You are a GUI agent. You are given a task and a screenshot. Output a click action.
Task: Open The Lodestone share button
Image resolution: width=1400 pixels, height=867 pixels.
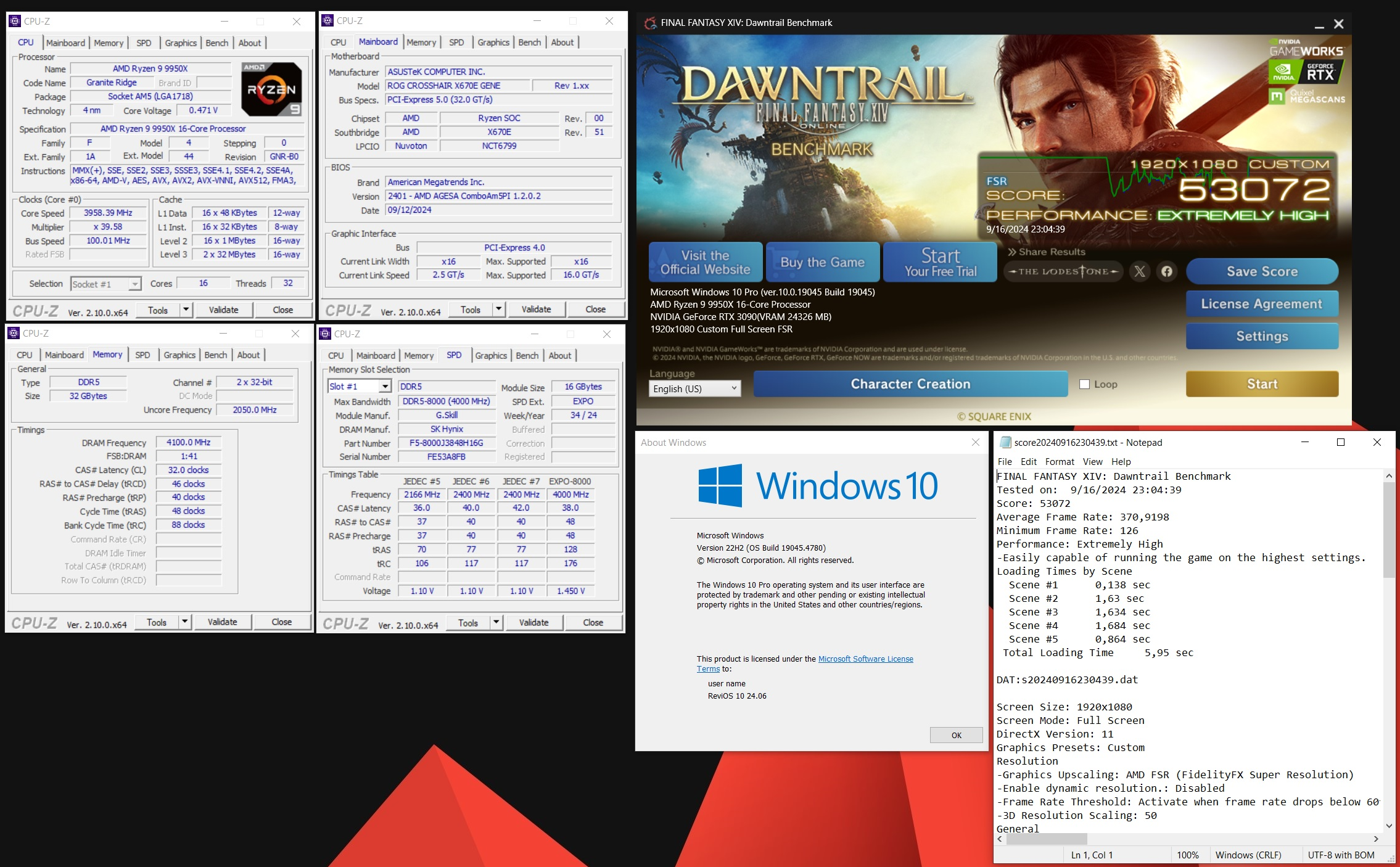1064,271
